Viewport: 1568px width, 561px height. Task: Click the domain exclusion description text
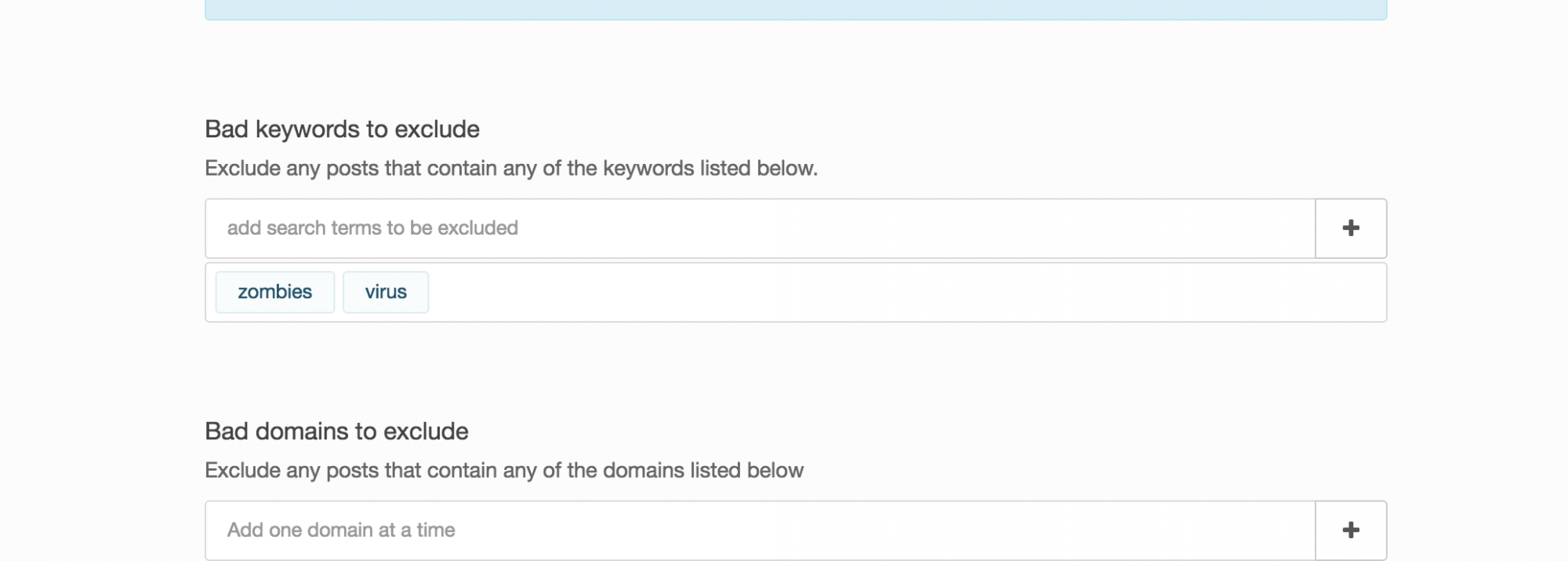click(503, 471)
